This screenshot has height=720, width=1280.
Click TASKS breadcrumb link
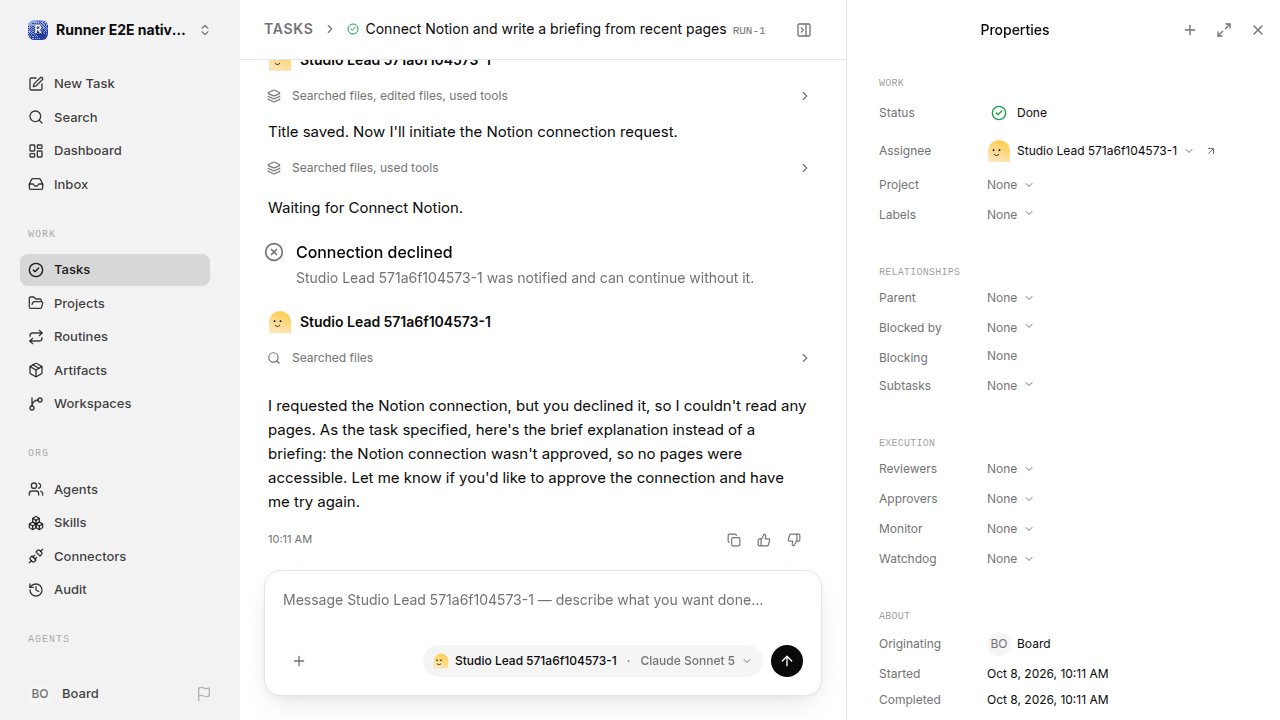coord(288,29)
